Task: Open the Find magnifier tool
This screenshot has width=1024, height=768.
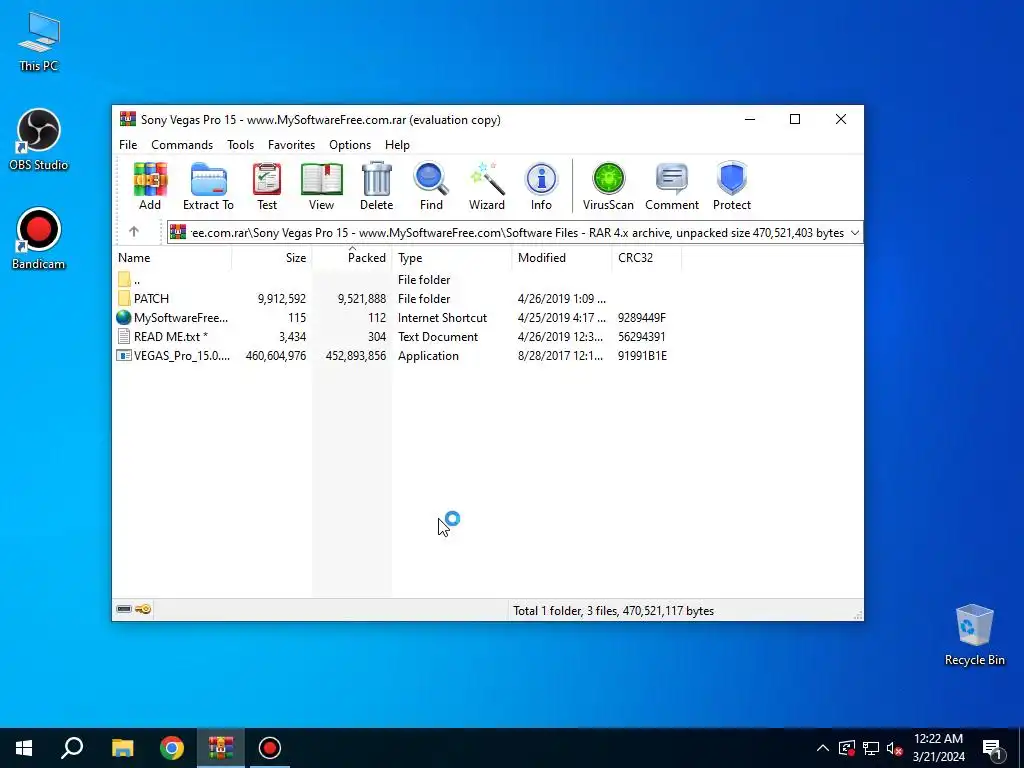Action: pos(431,186)
